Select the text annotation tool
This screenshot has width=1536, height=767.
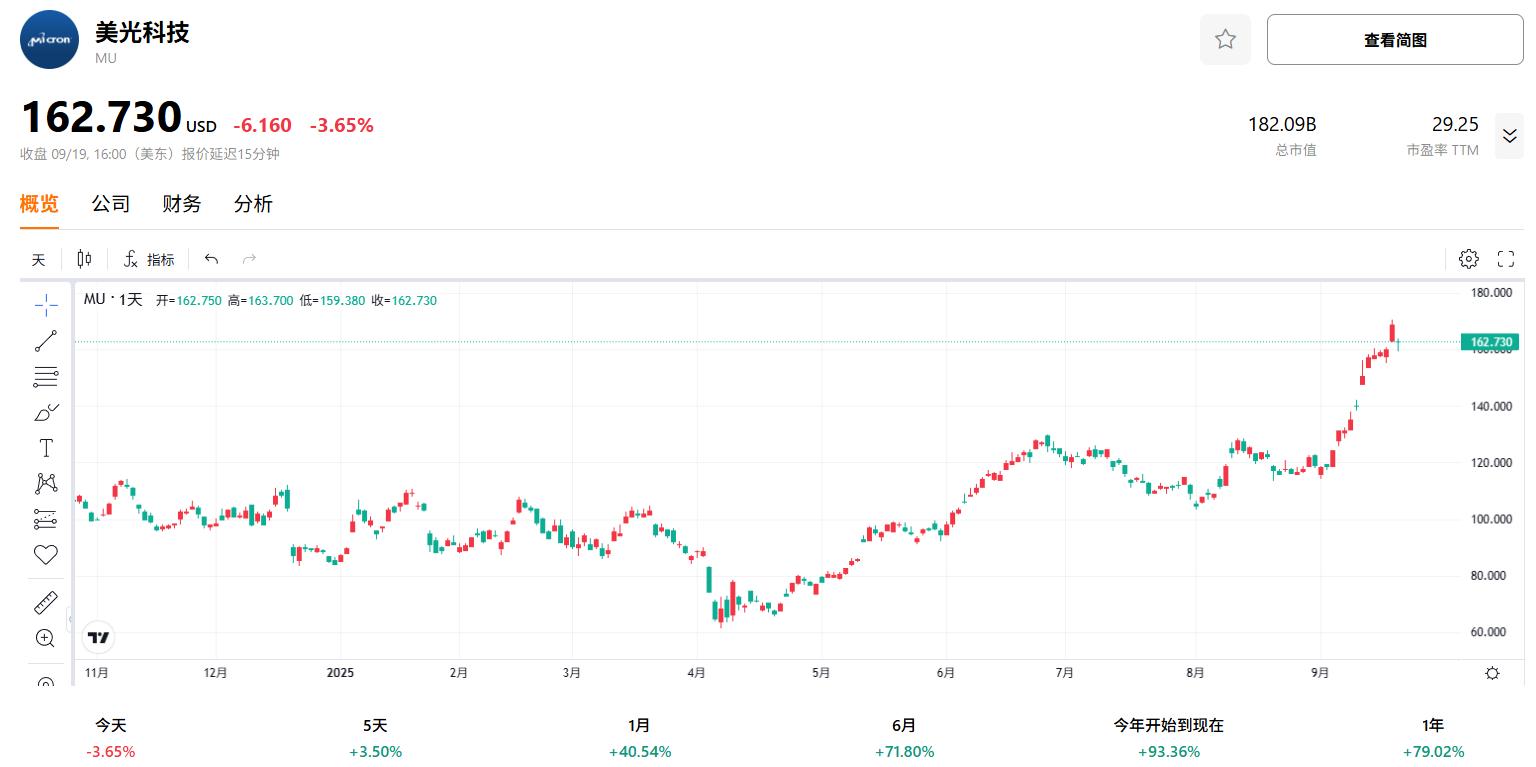coord(45,447)
